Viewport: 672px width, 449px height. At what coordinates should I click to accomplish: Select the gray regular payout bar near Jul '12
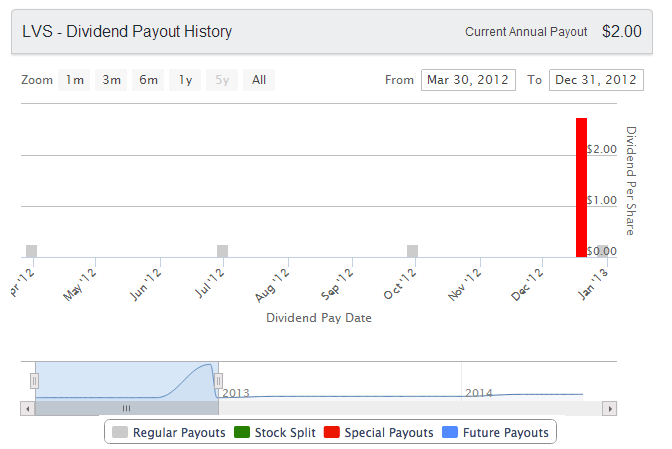coord(222,251)
